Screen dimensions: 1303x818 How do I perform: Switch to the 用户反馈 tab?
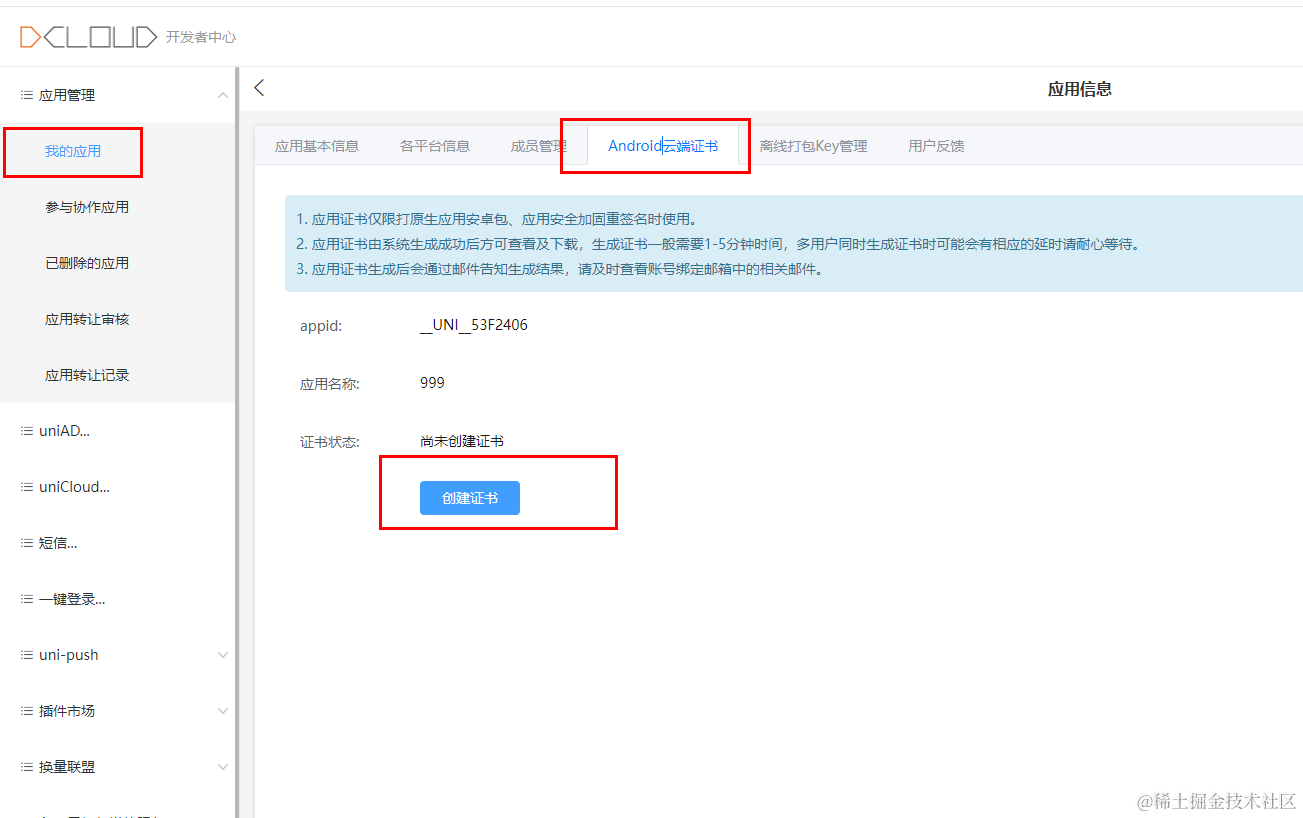click(936, 146)
